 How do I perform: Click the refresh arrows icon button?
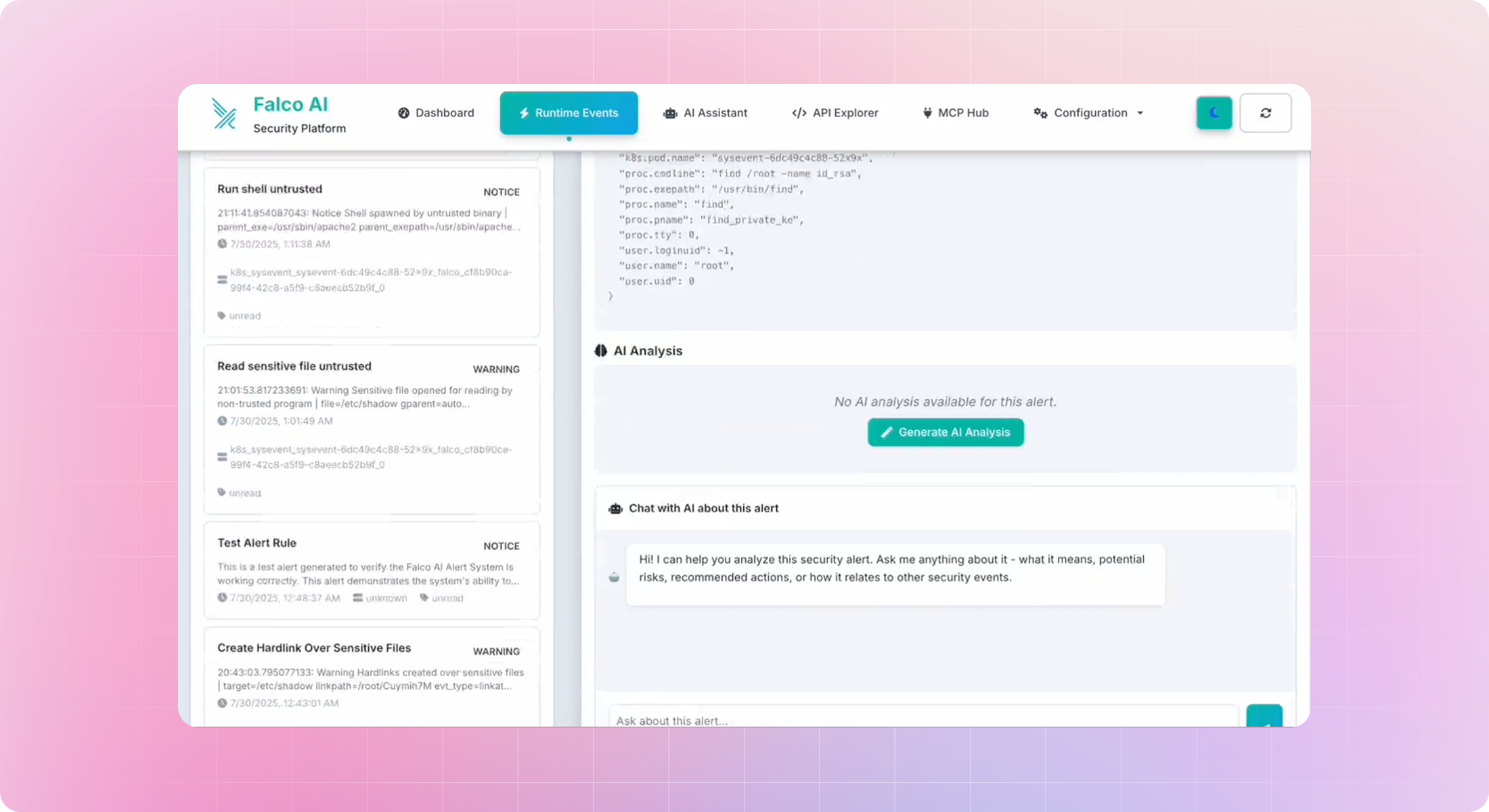pos(1265,113)
